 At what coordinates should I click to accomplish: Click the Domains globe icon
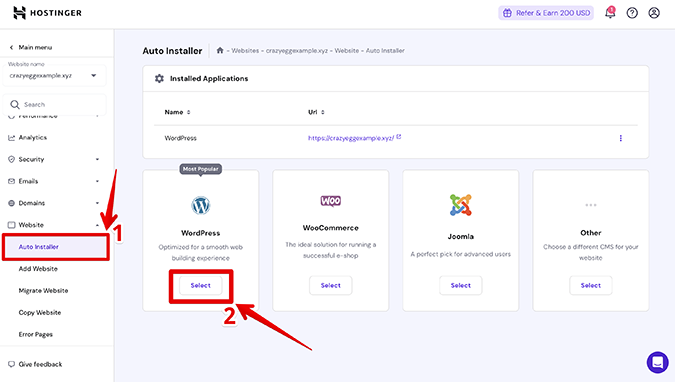coord(11,203)
